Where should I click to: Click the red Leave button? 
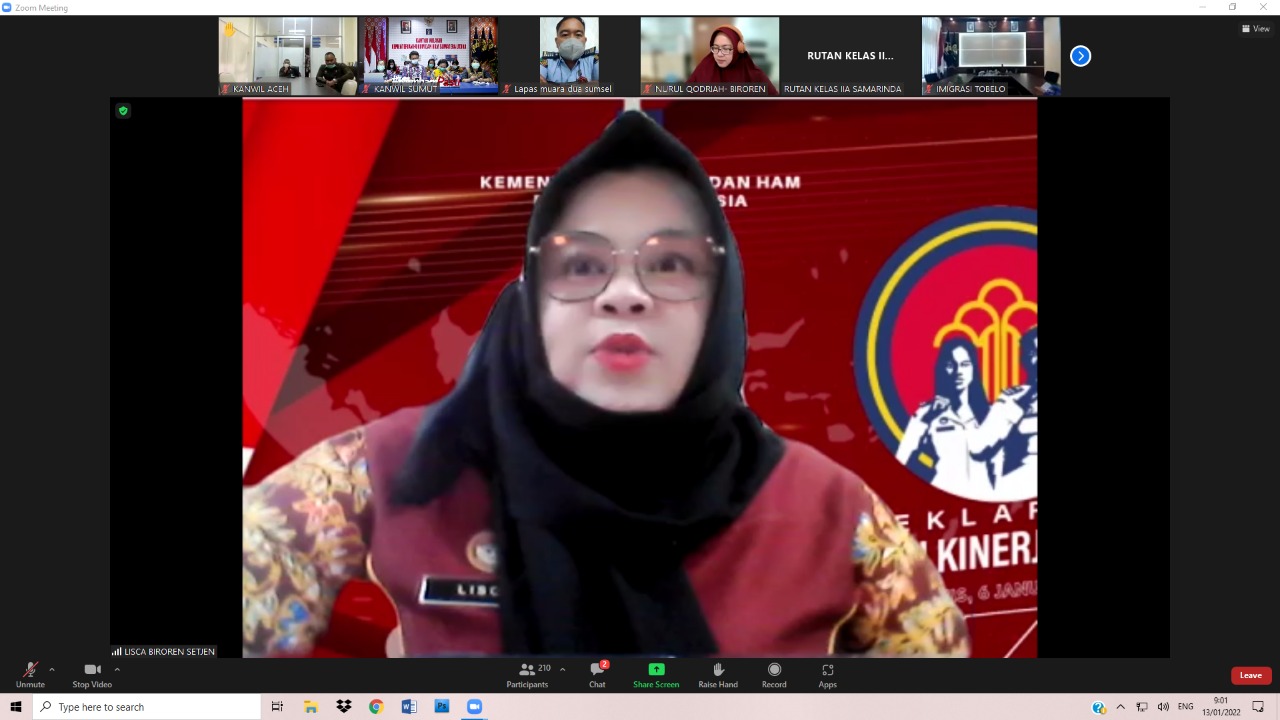coord(1251,675)
